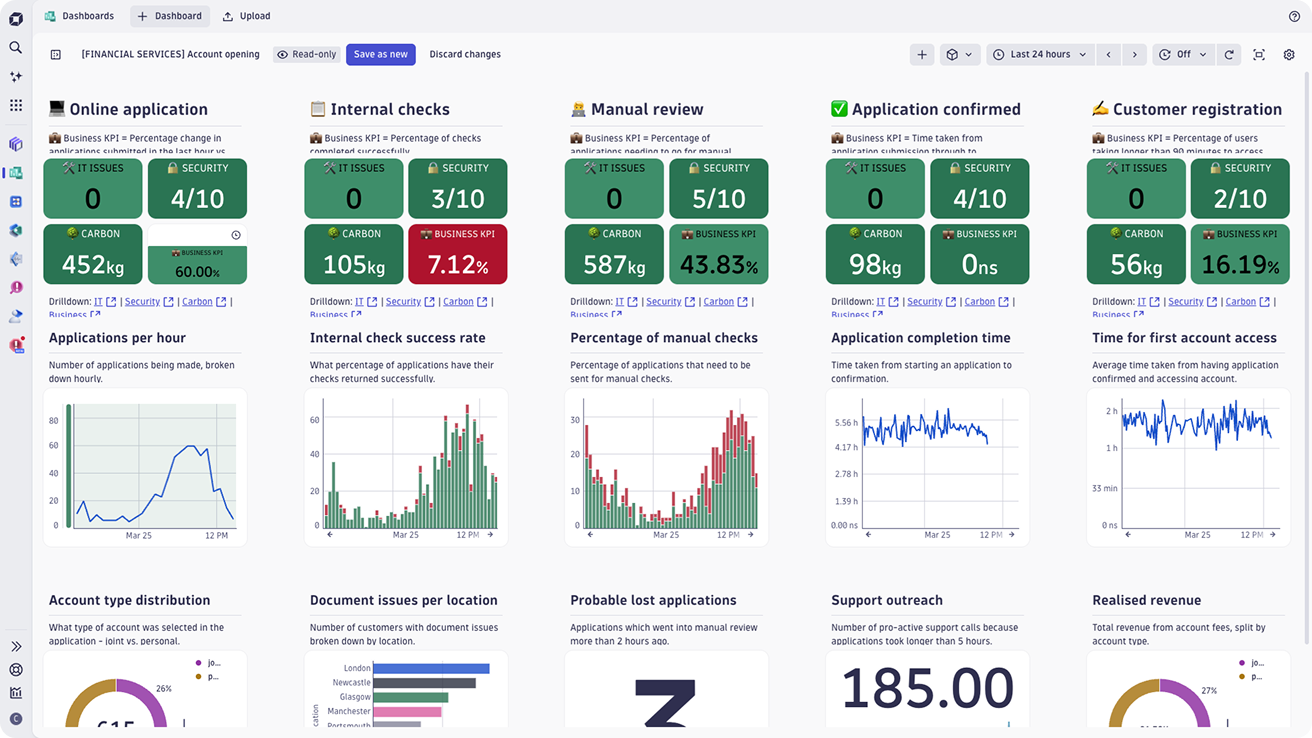Open dashboard settings gear
Screen dimensions: 1312x738
1289,55
